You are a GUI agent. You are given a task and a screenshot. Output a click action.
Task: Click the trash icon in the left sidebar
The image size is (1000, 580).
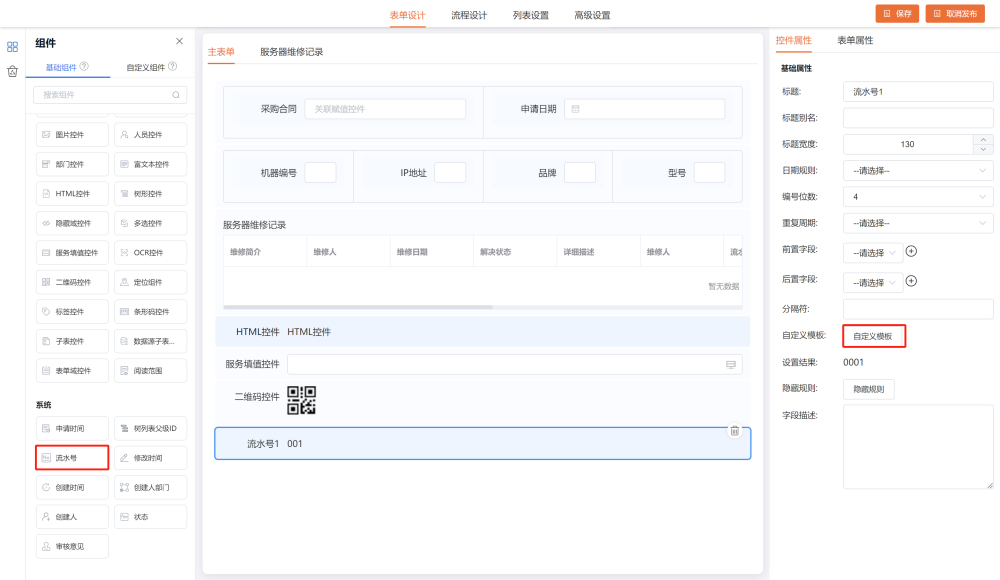pos(12,71)
